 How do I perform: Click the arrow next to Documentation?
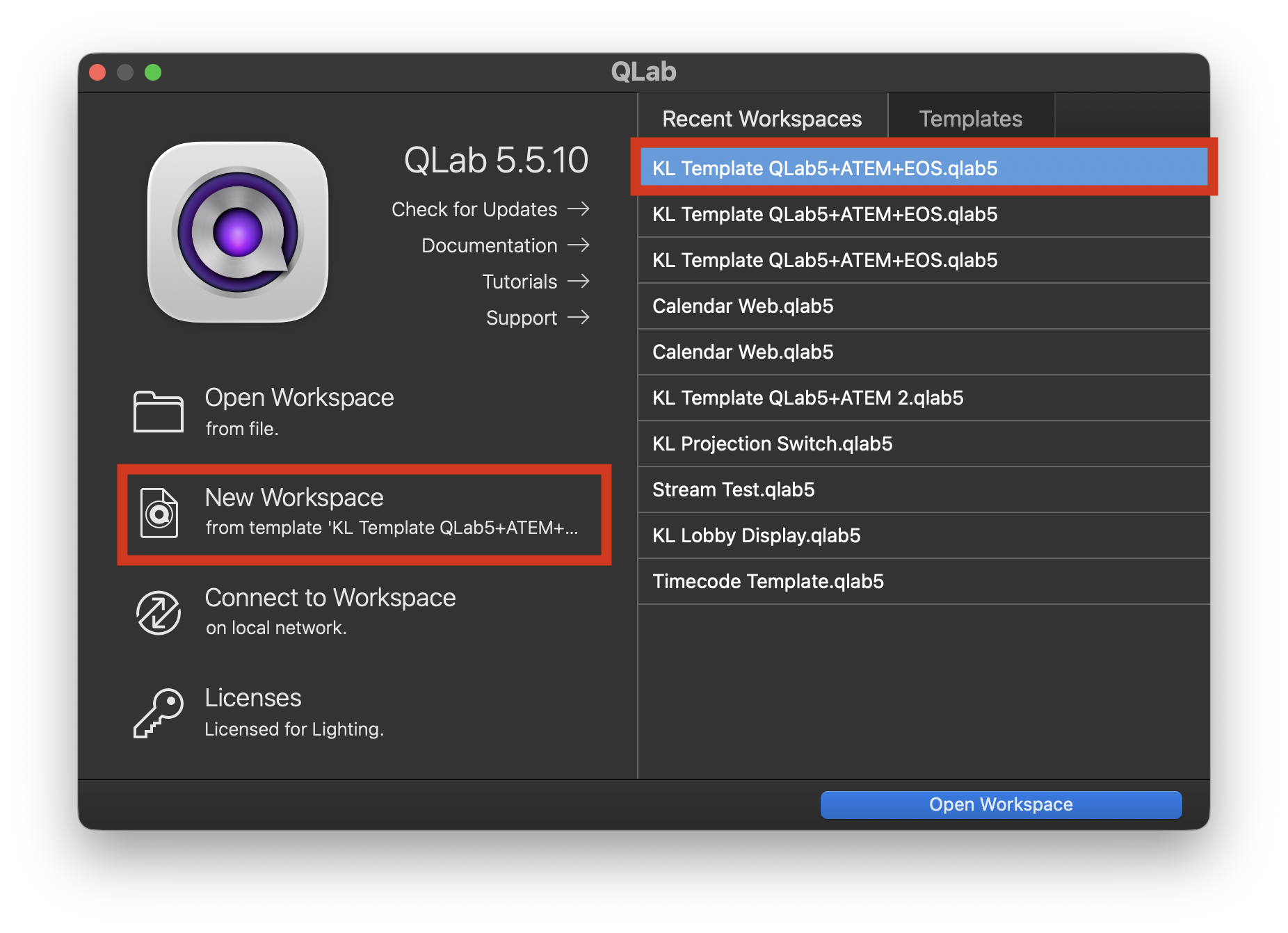click(579, 245)
